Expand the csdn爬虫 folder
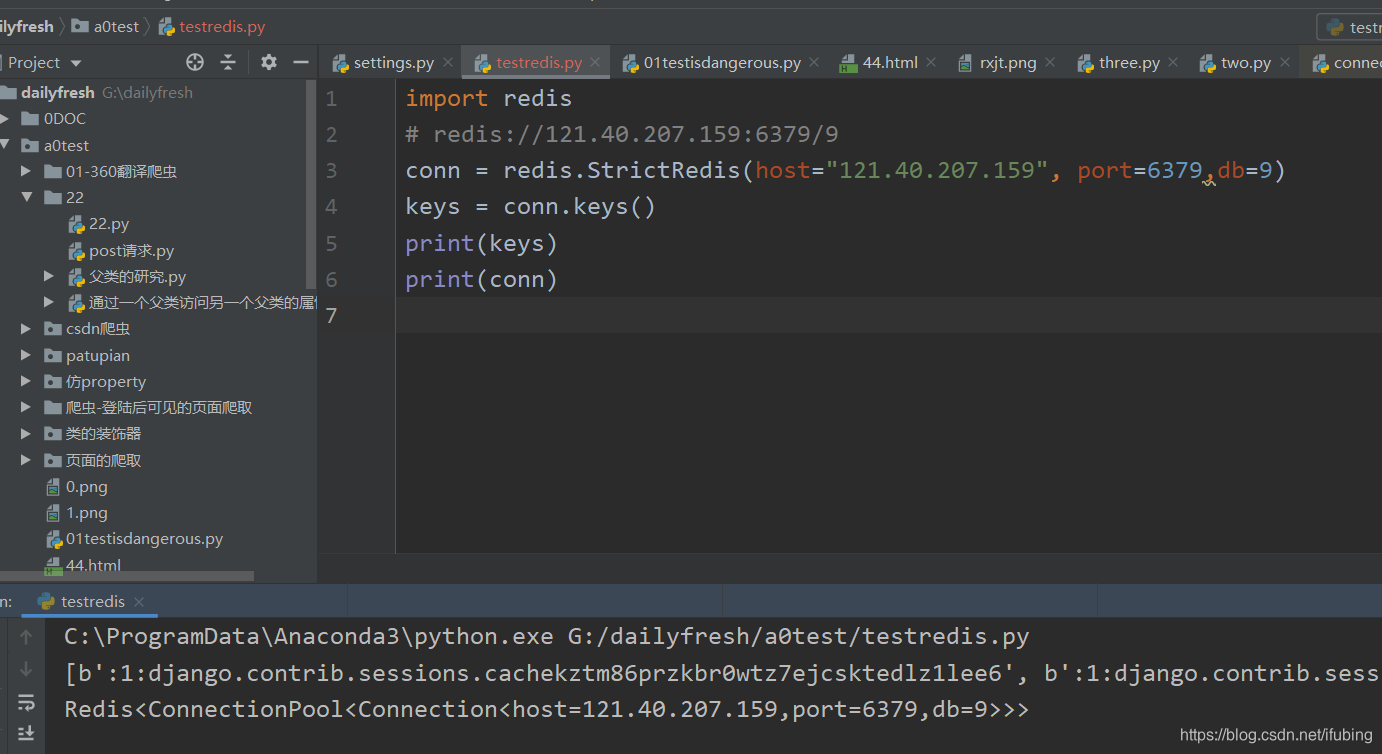1382x754 pixels. [x=26, y=328]
